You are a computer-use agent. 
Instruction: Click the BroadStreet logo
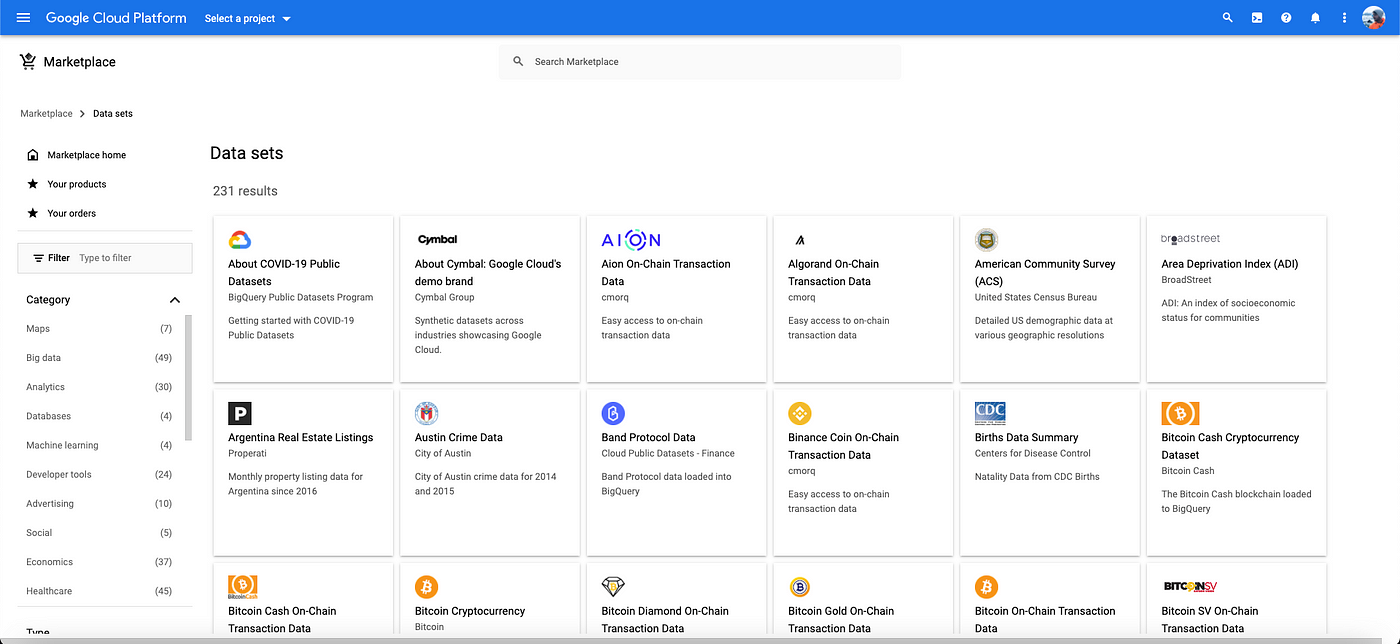(1191, 239)
